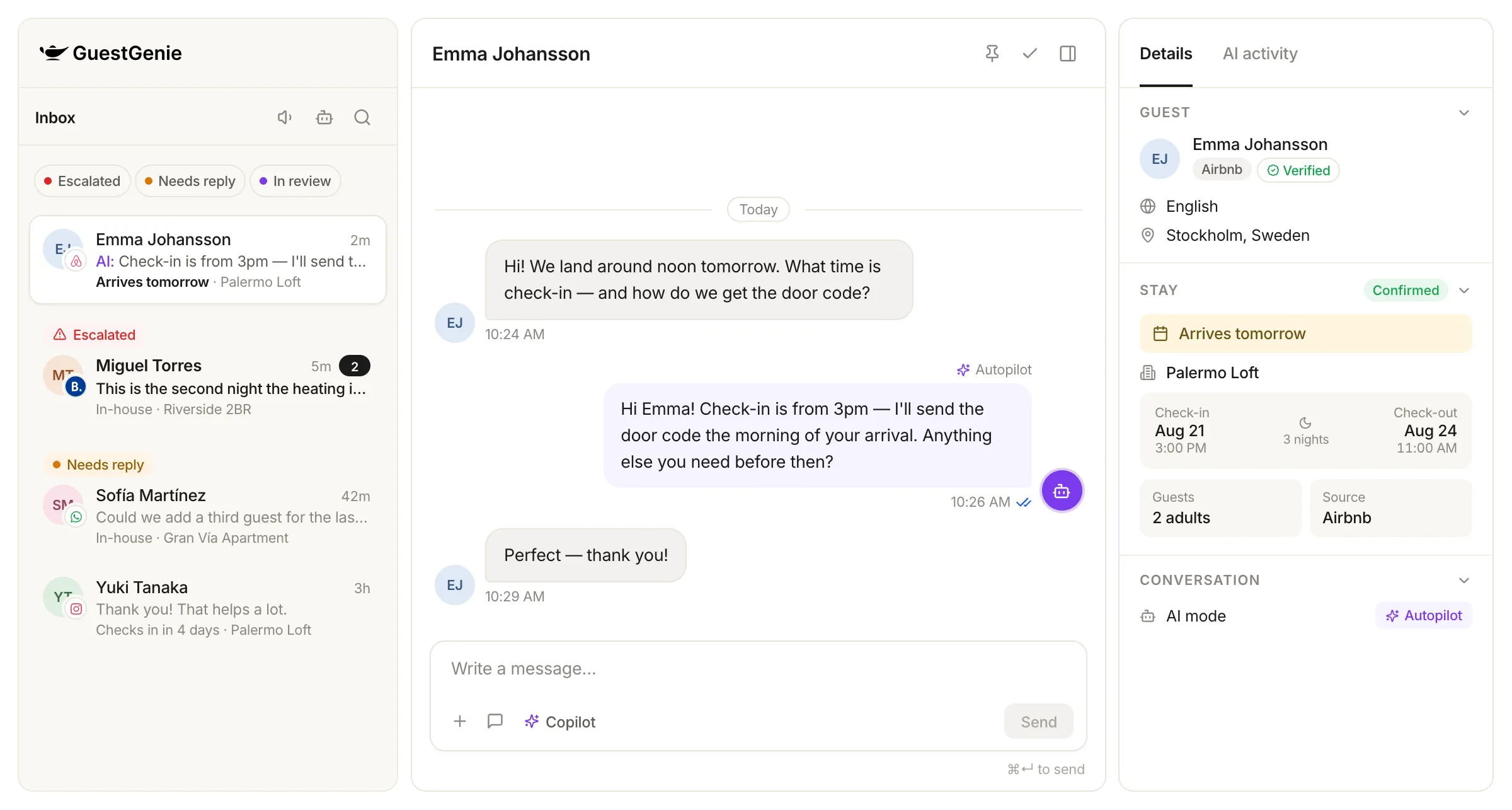The height and width of the screenshot is (810, 1512).
Task: Open Miguel Torres conversation
Action: (x=208, y=387)
